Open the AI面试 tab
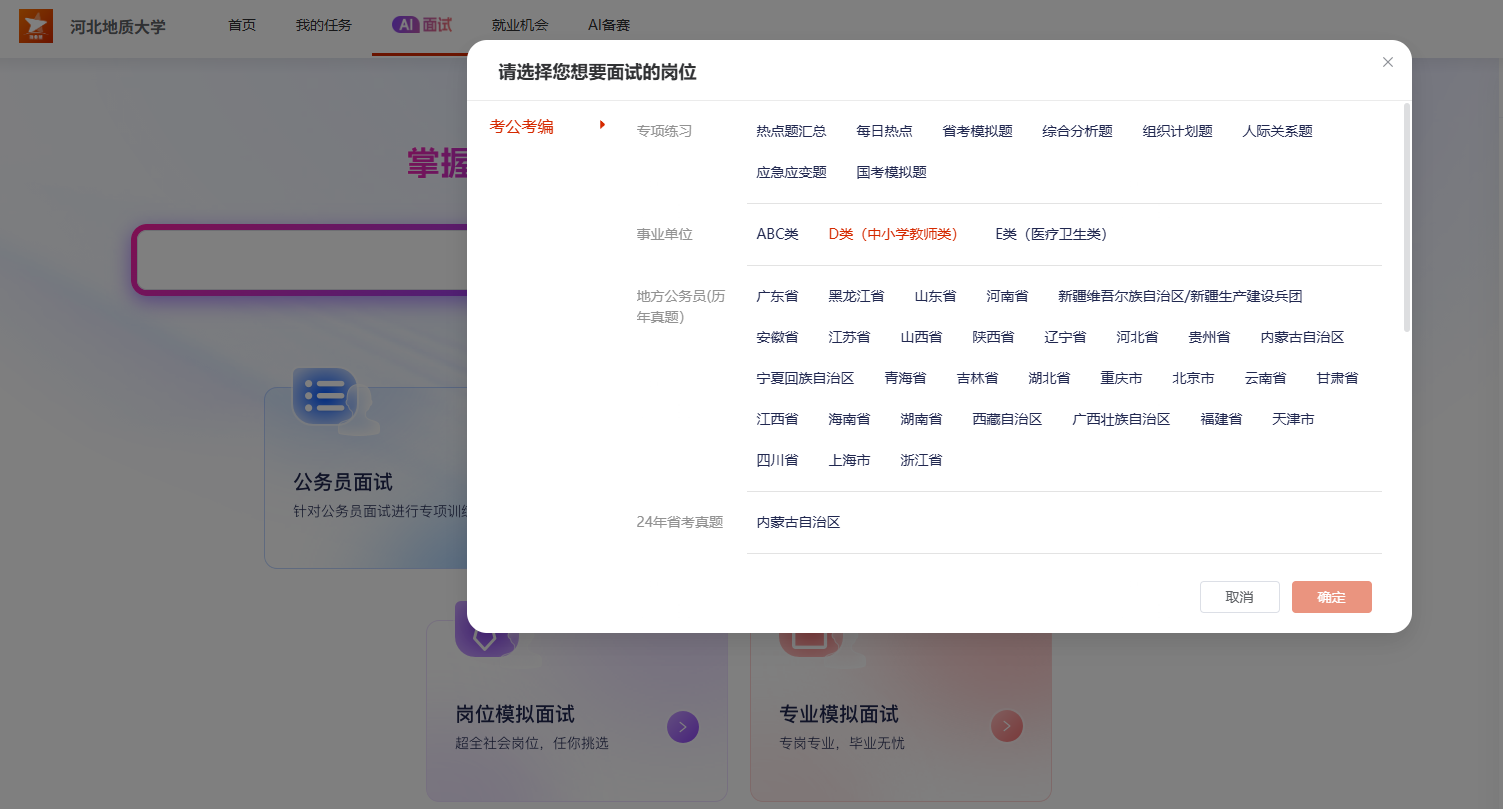The image size is (1503, 809). pos(421,25)
